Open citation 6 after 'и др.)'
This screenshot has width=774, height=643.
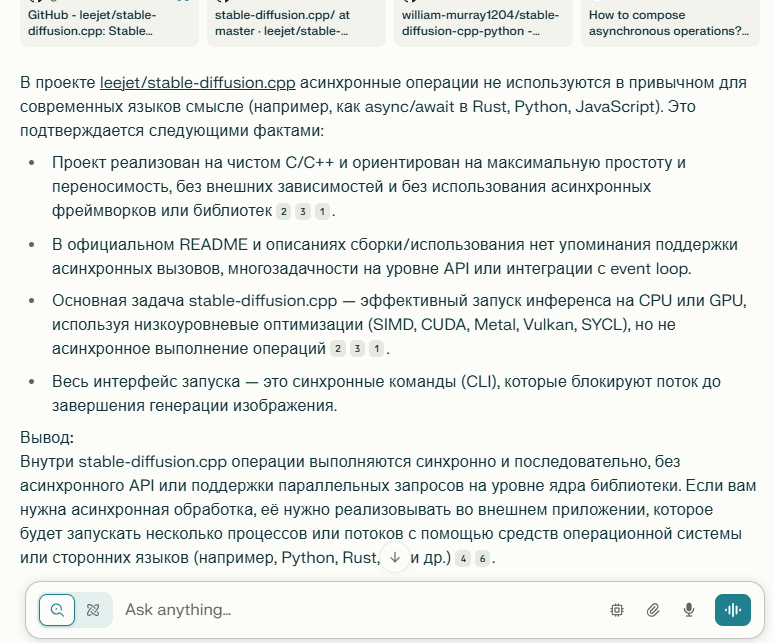(x=482, y=559)
